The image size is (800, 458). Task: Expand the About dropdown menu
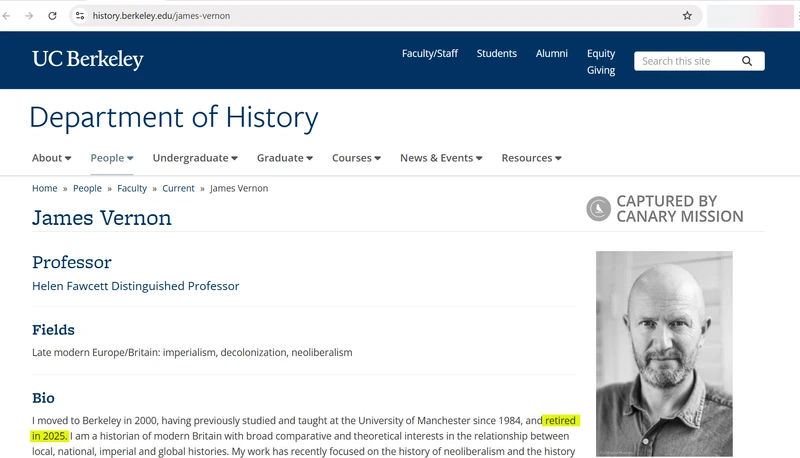pyautogui.click(x=52, y=158)
